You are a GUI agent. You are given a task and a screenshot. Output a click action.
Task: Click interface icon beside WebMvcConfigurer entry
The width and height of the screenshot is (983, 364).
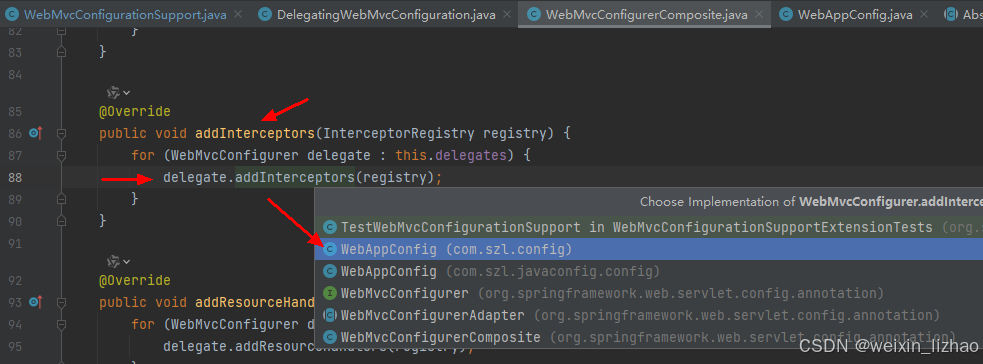(330, 293)
